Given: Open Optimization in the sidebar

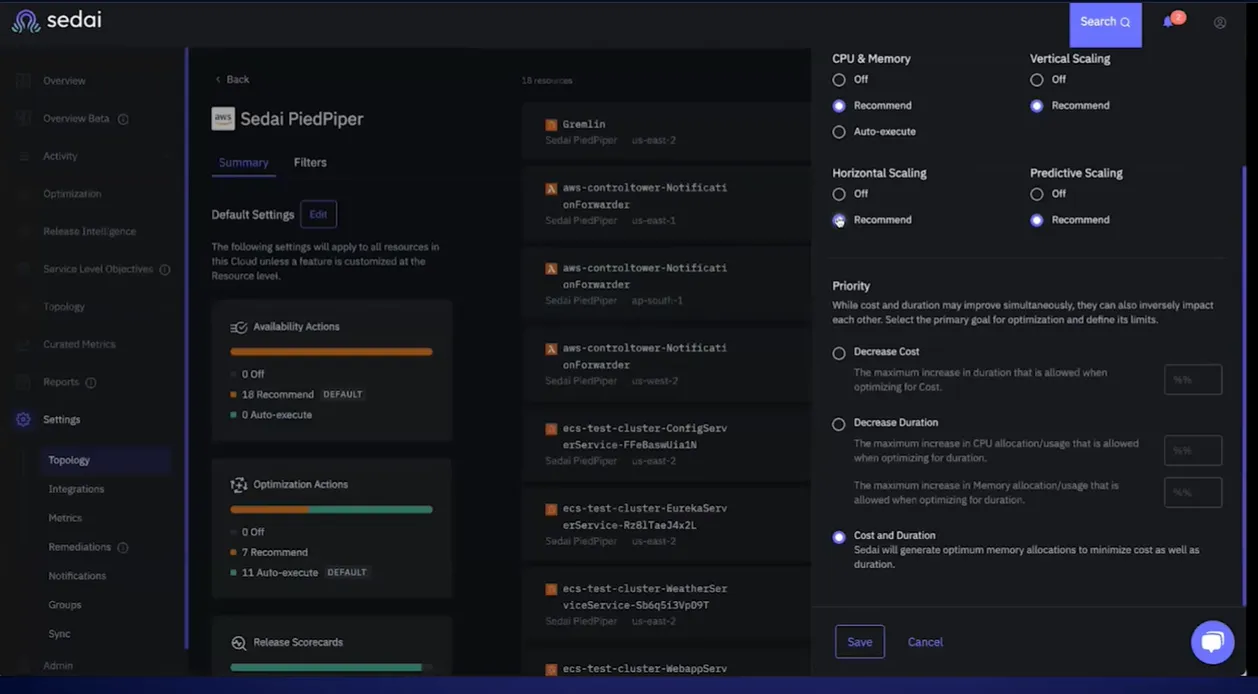Looking at the screenshot, I should 72,194.
